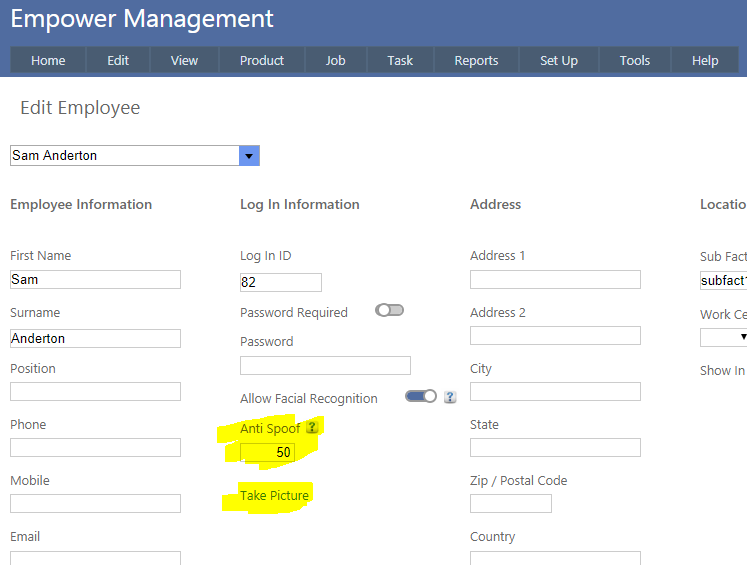Open the Help menu item
This screenshot has height=565, width=747.
pyautogui.click(x=705, y=61)
